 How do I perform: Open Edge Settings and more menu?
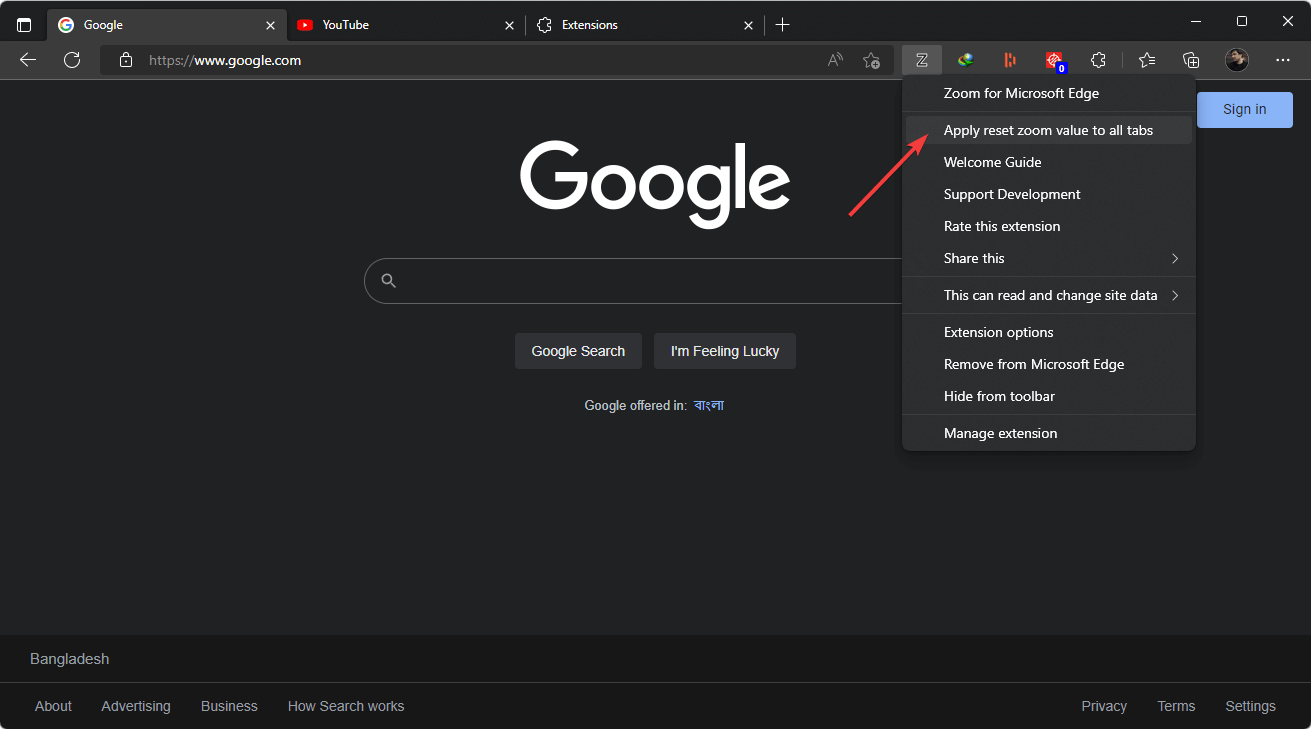(1283, 60)
